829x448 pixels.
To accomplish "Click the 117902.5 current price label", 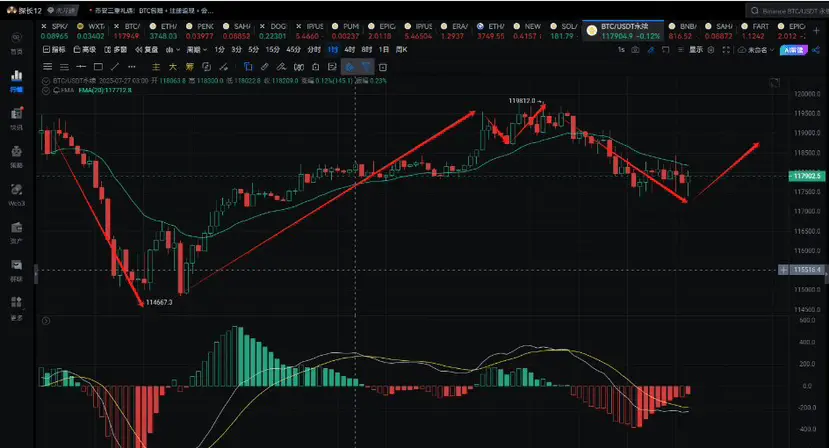I will (806, 176).
